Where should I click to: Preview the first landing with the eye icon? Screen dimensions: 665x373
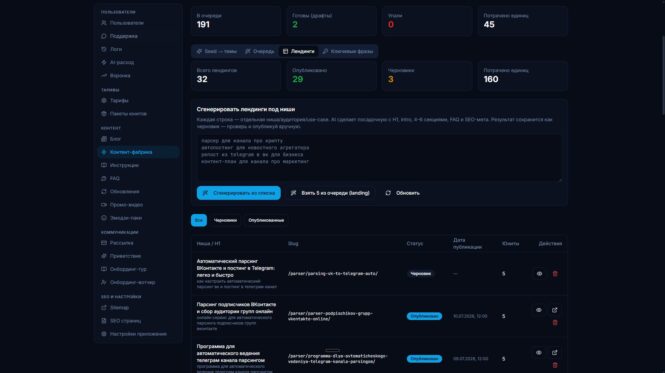pyautogui.click(x=539, y=274)
